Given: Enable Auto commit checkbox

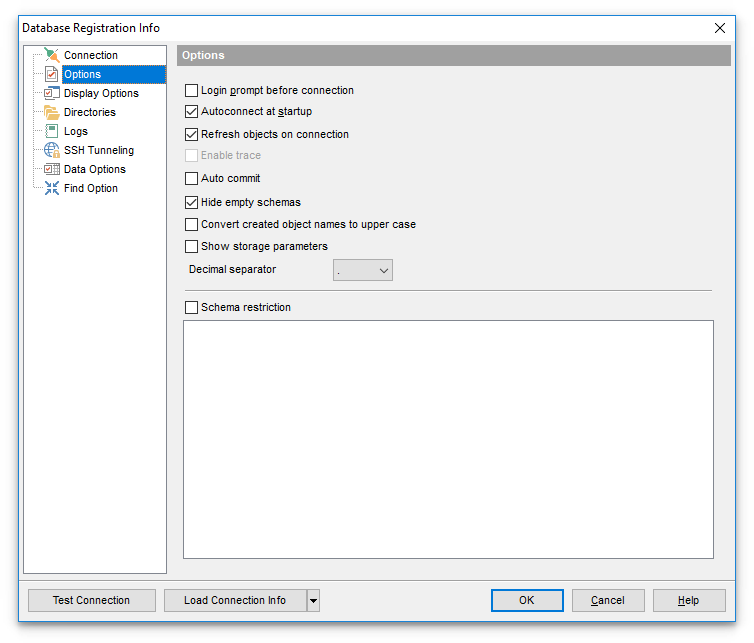Looking at the screenshot, I should click(191, 178).
